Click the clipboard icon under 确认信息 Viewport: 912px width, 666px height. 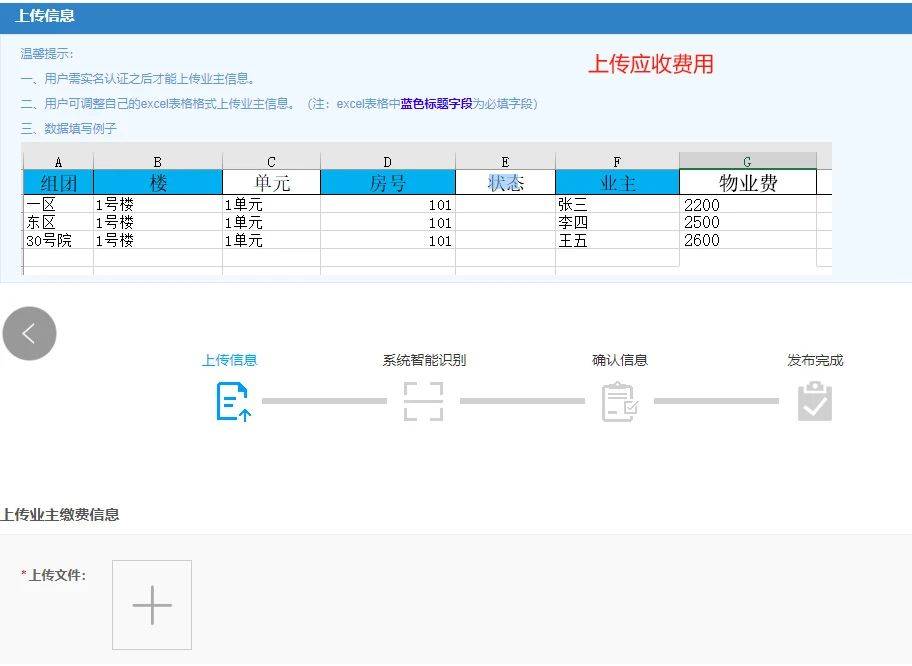click(619, 401)
